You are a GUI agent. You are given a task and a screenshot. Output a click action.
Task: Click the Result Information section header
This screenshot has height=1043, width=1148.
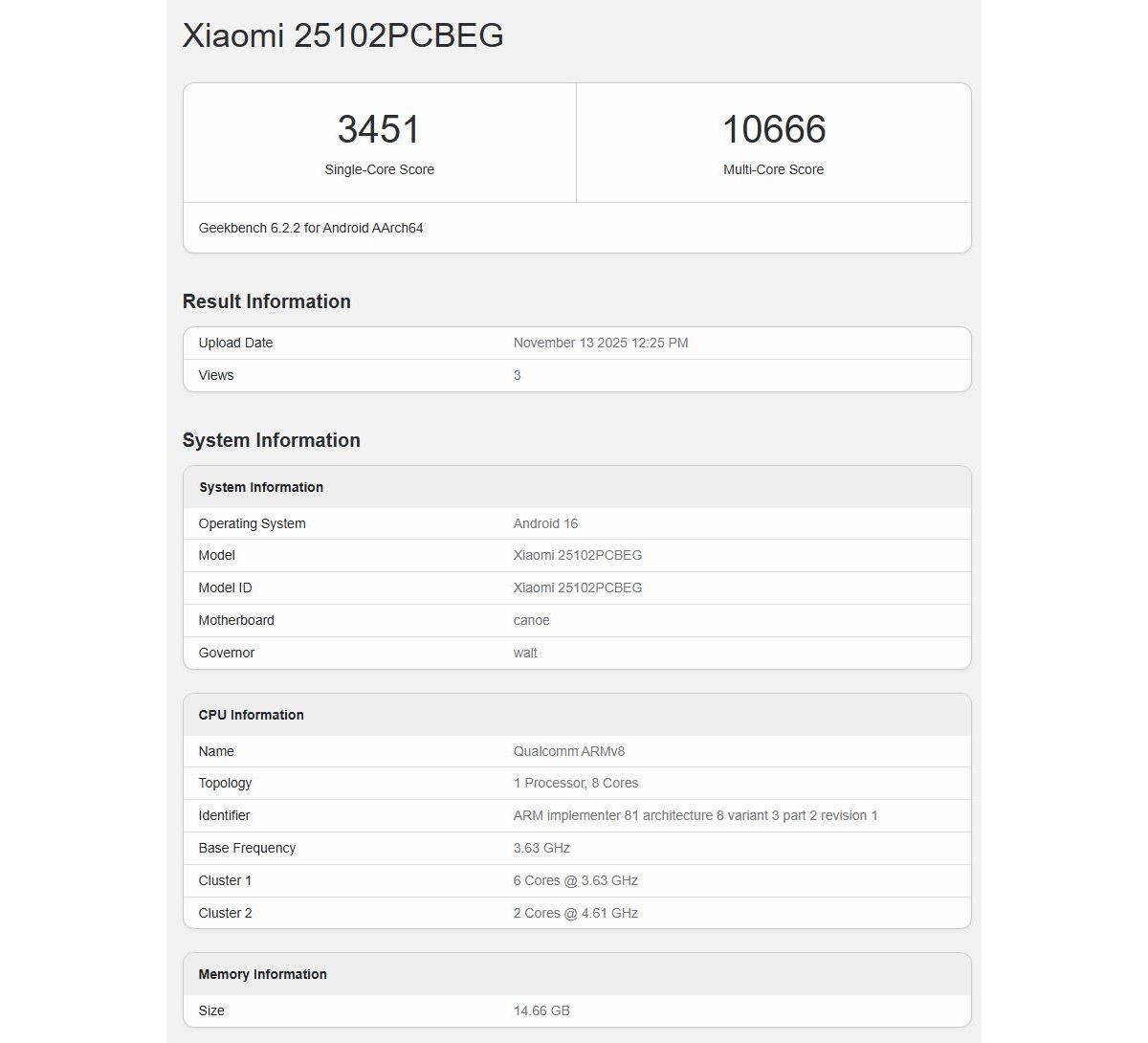[x=266, y=301]
